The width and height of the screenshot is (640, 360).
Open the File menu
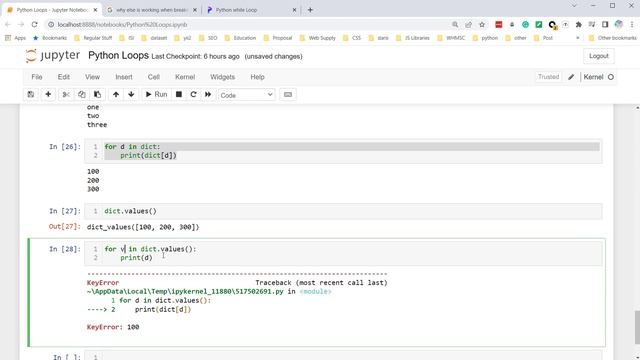37,77
